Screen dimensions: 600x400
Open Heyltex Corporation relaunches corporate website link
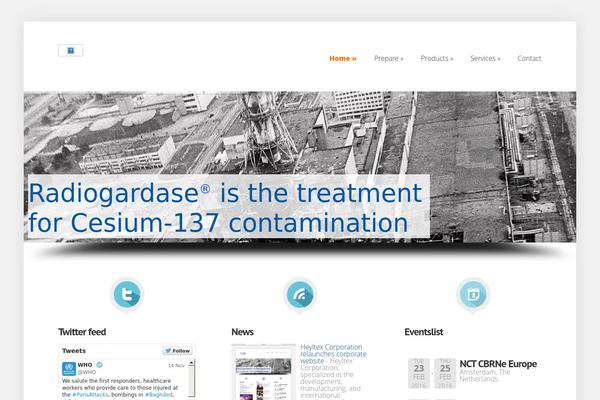(x=333, y=354)
